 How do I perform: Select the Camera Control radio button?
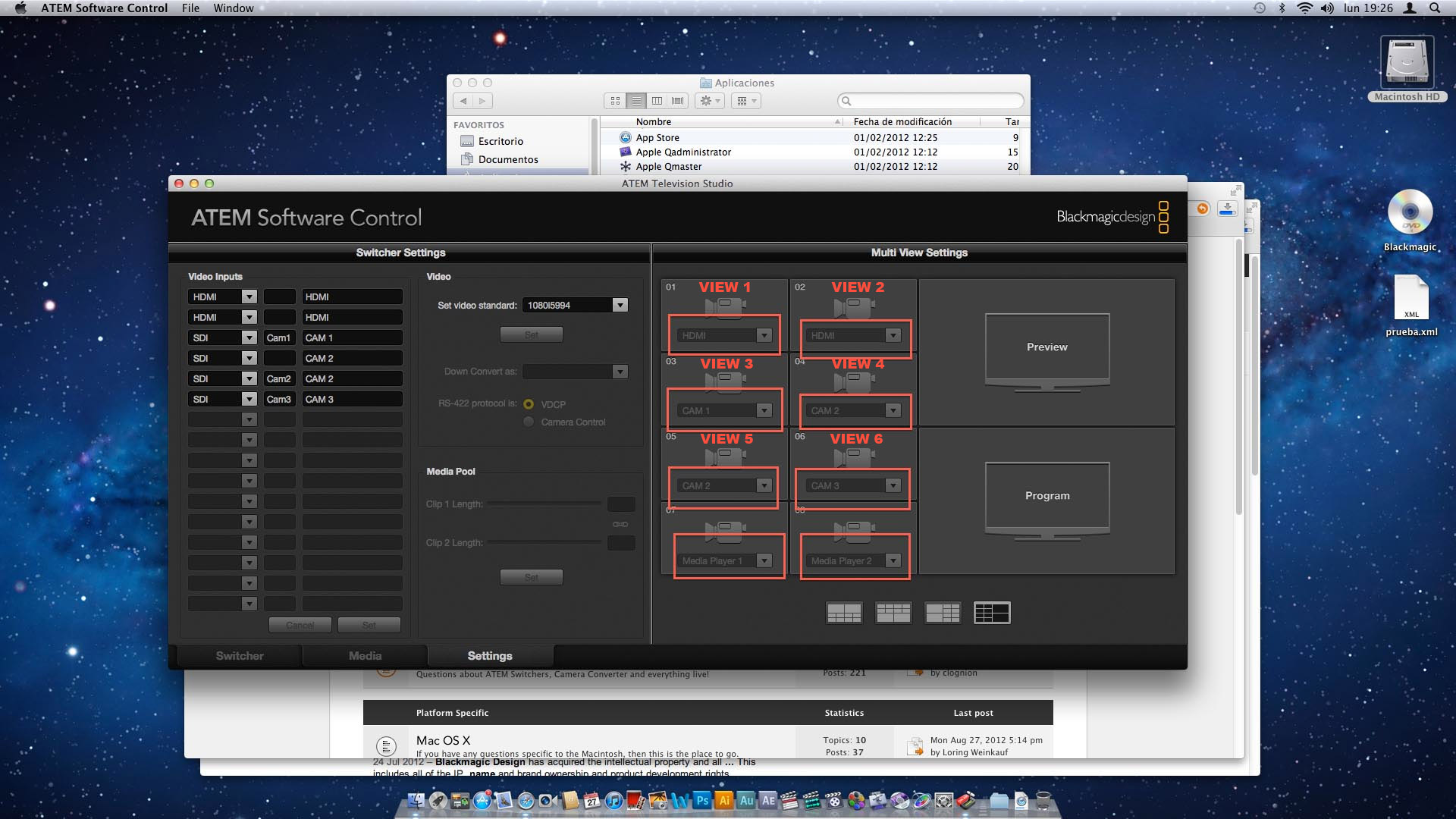pyautogui.click(x=529, y=422)
